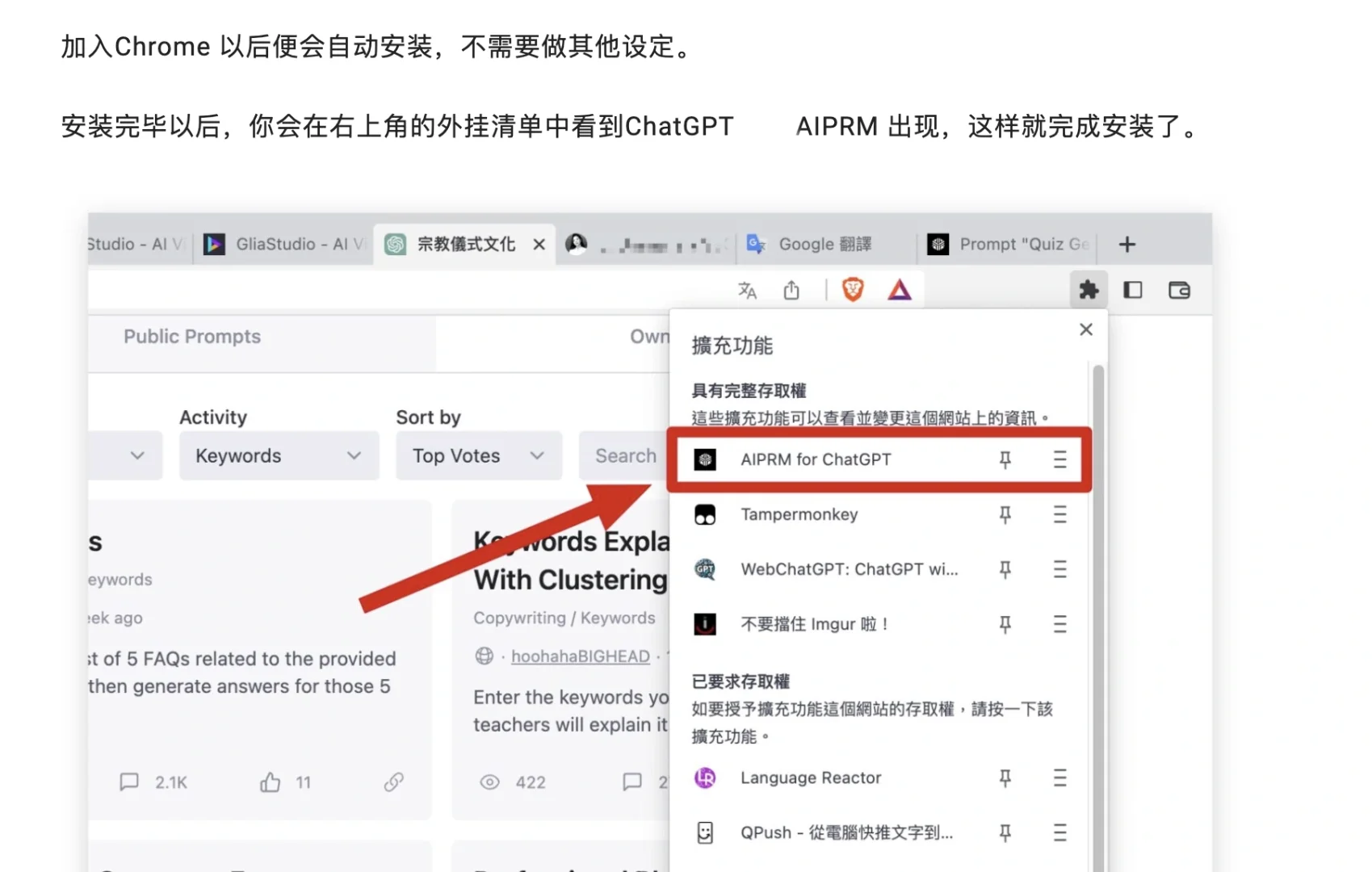Click the 不要擋住 Imgur extension icon
The image size is (1372, 872).
pos(705,624)
